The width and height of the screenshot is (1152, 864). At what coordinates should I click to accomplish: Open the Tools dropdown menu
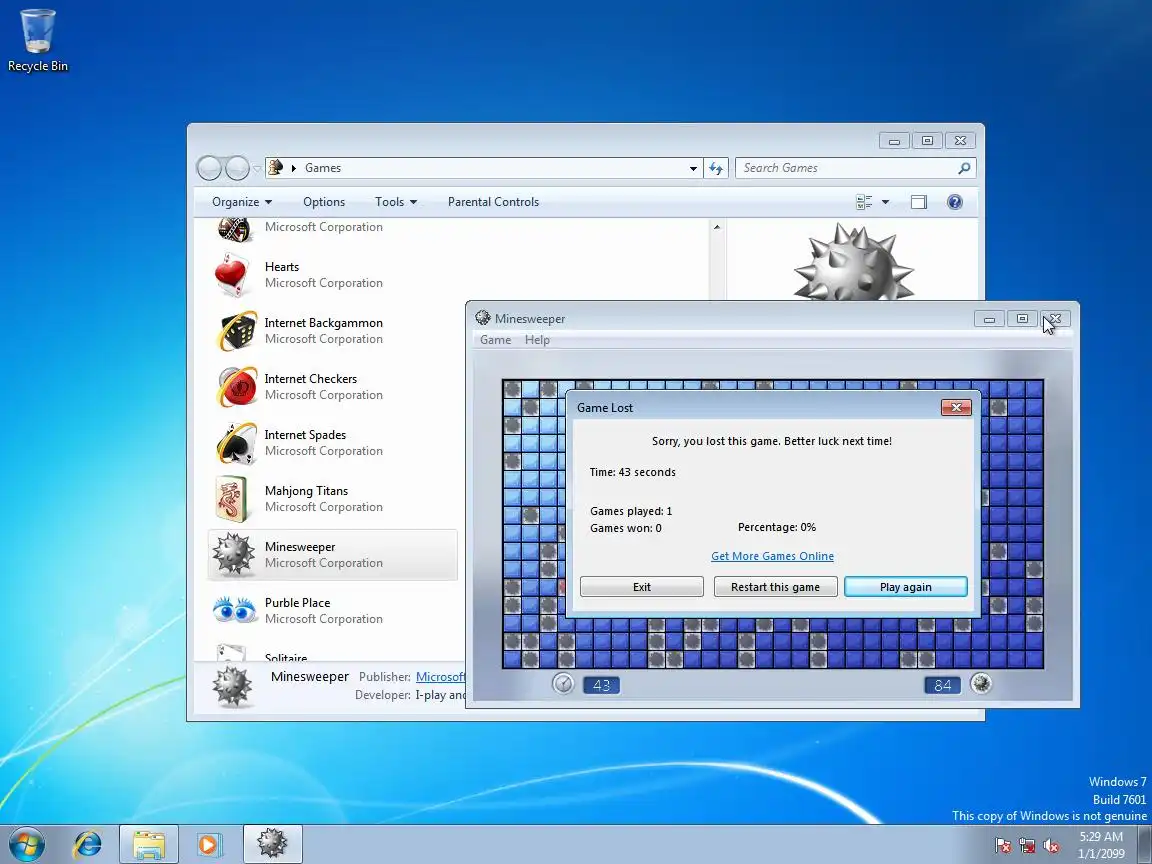tap(396, 202)
